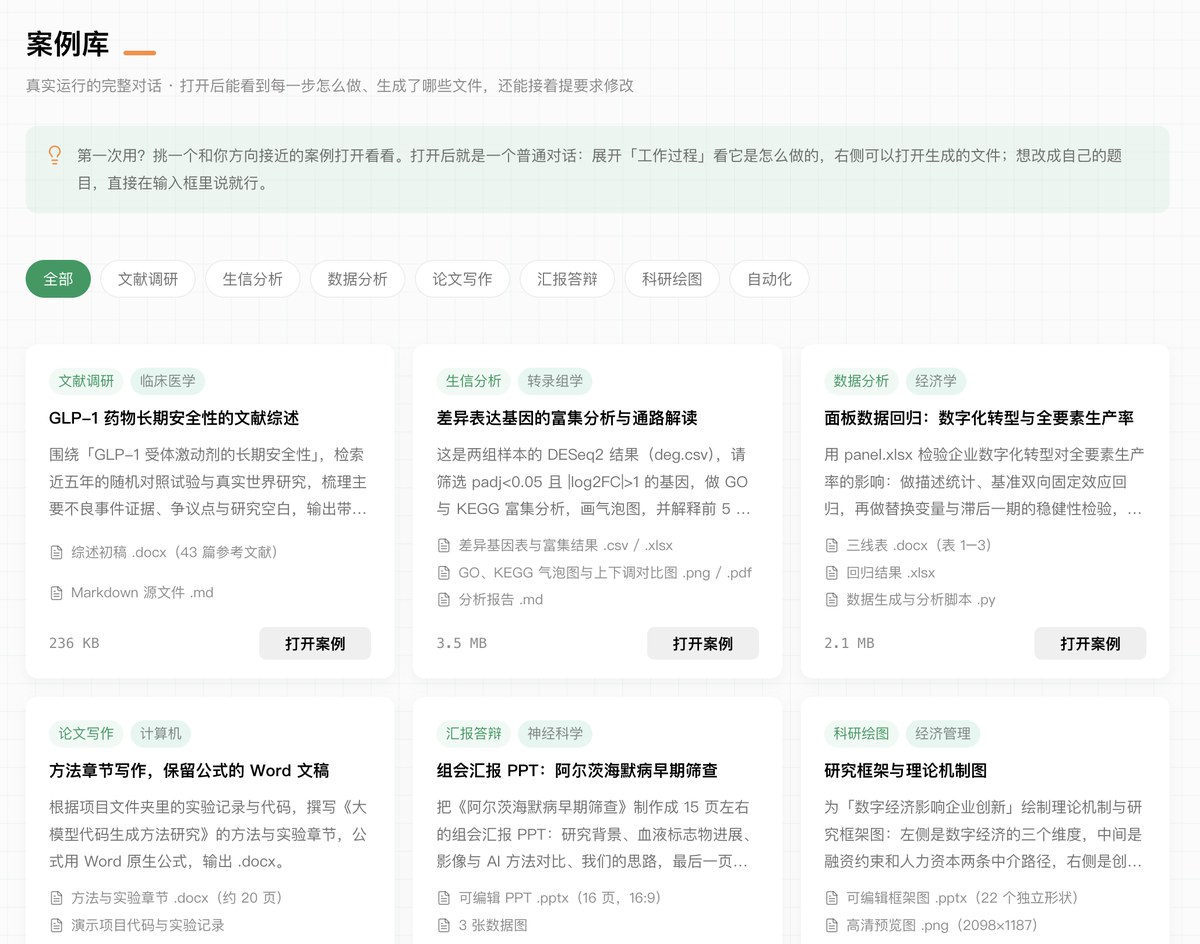This screenshot has width=1200, height=944.
Task: Click file icon beside 可编辑框架图 .pptx
Action: [x=832, y=898]
